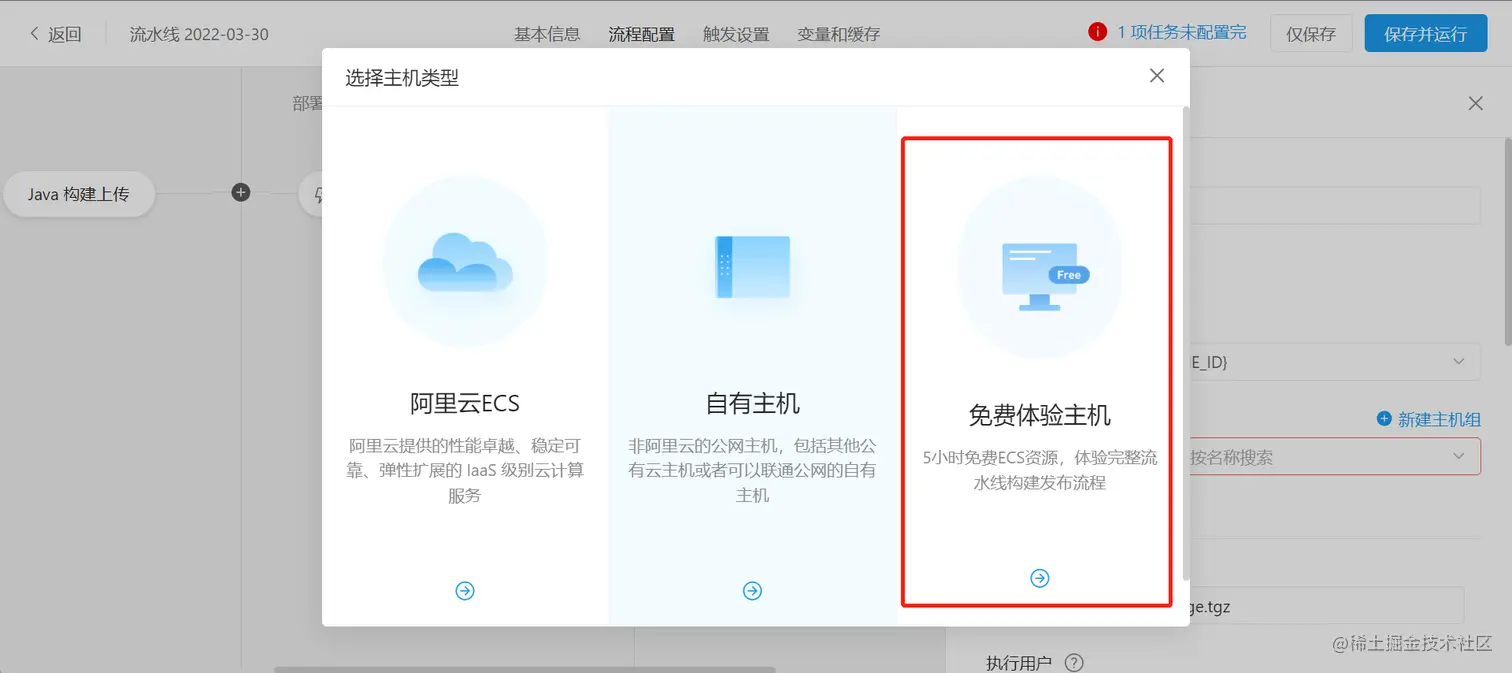This screenshot has width=1512, height=673.
Task: Open the 触发设置 tab
Action: point(736,34)
